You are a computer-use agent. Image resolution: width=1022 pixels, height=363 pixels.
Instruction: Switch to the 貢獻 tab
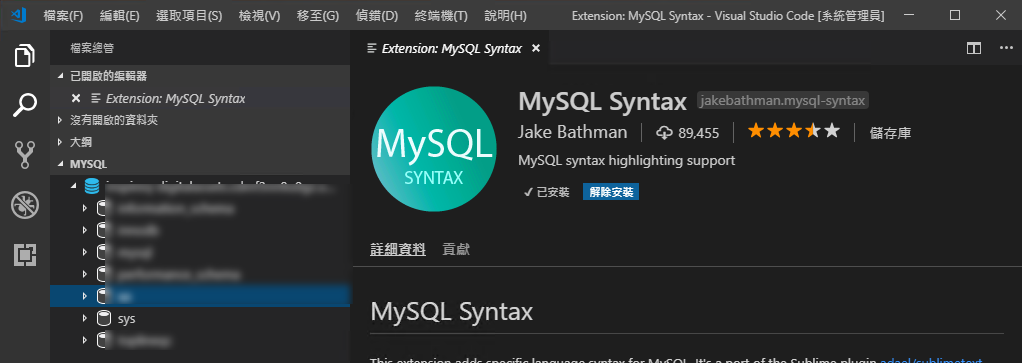coord(456,249)
